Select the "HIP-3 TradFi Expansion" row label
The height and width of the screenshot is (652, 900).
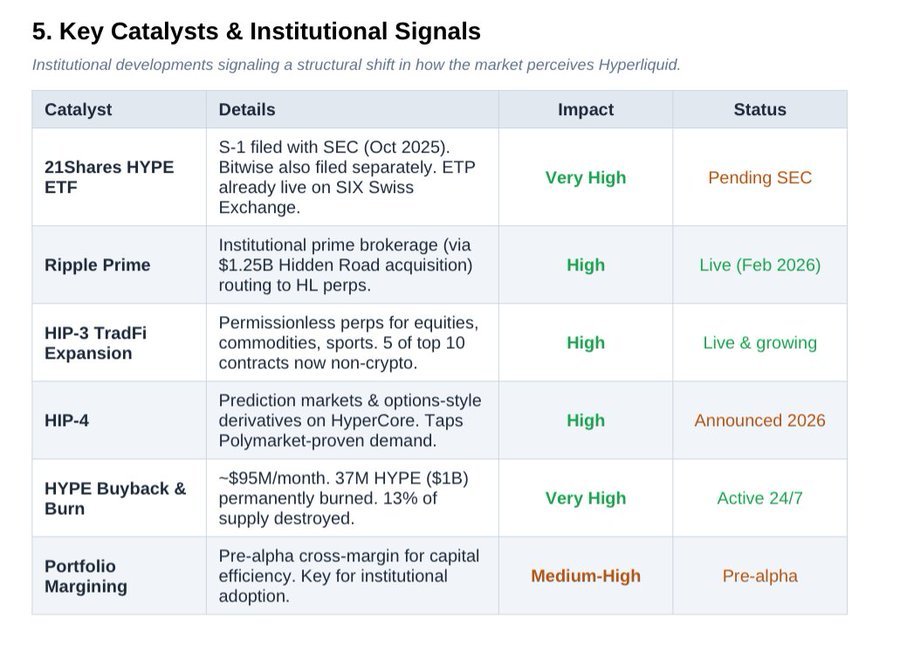click(x=95, y=342)
